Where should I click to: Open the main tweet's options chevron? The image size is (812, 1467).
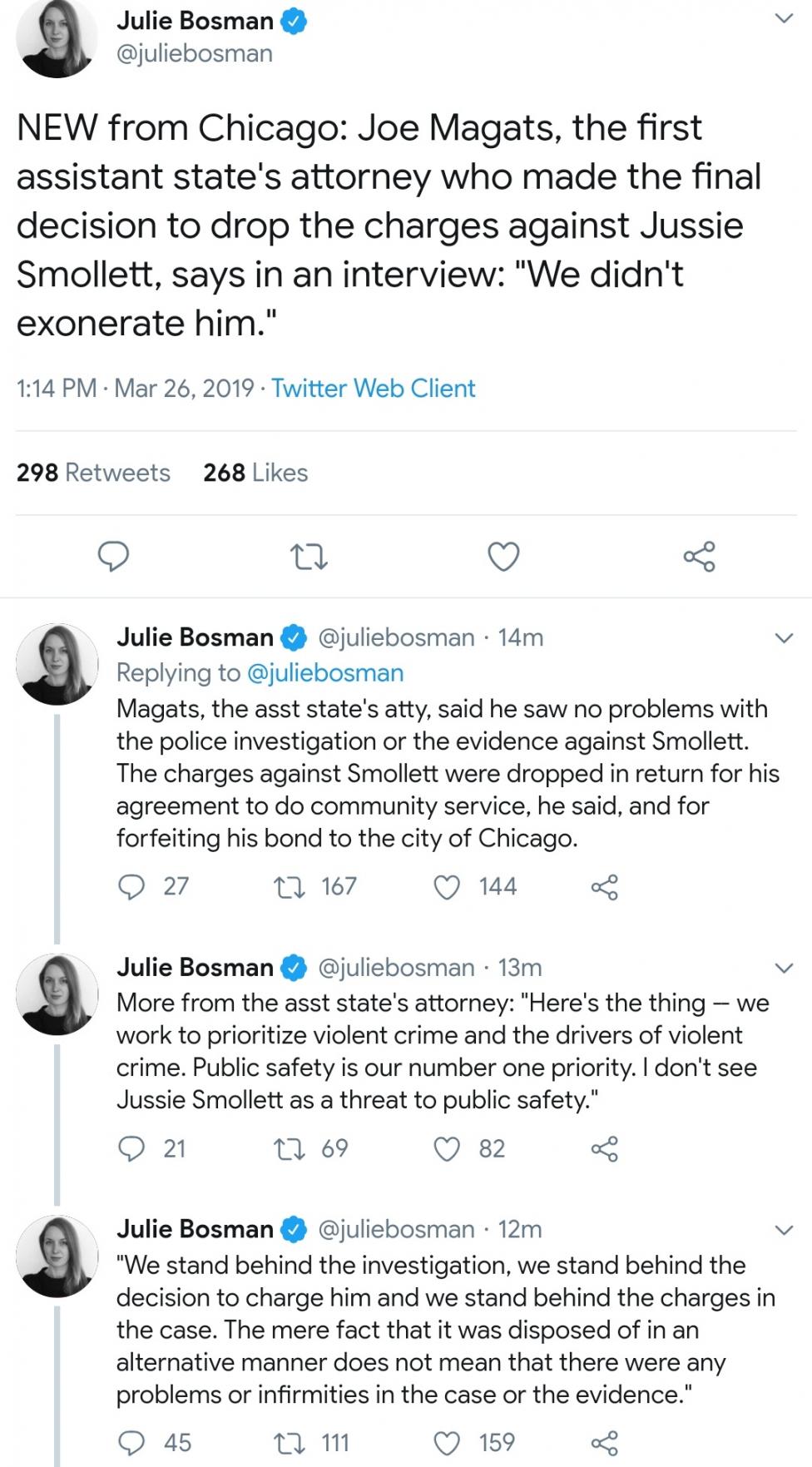pos(784,19)
